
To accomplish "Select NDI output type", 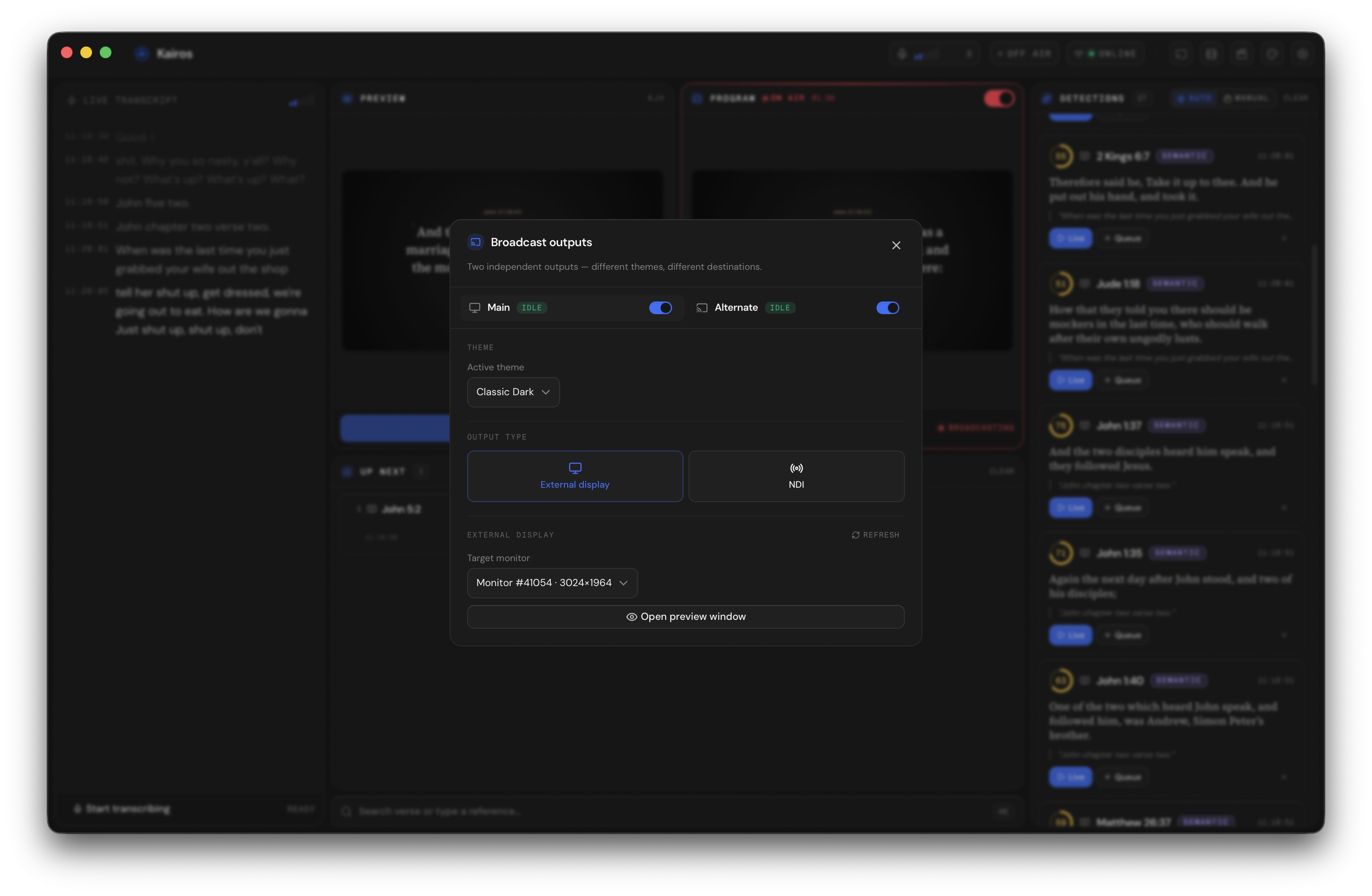I will click(x=796, y=476).
